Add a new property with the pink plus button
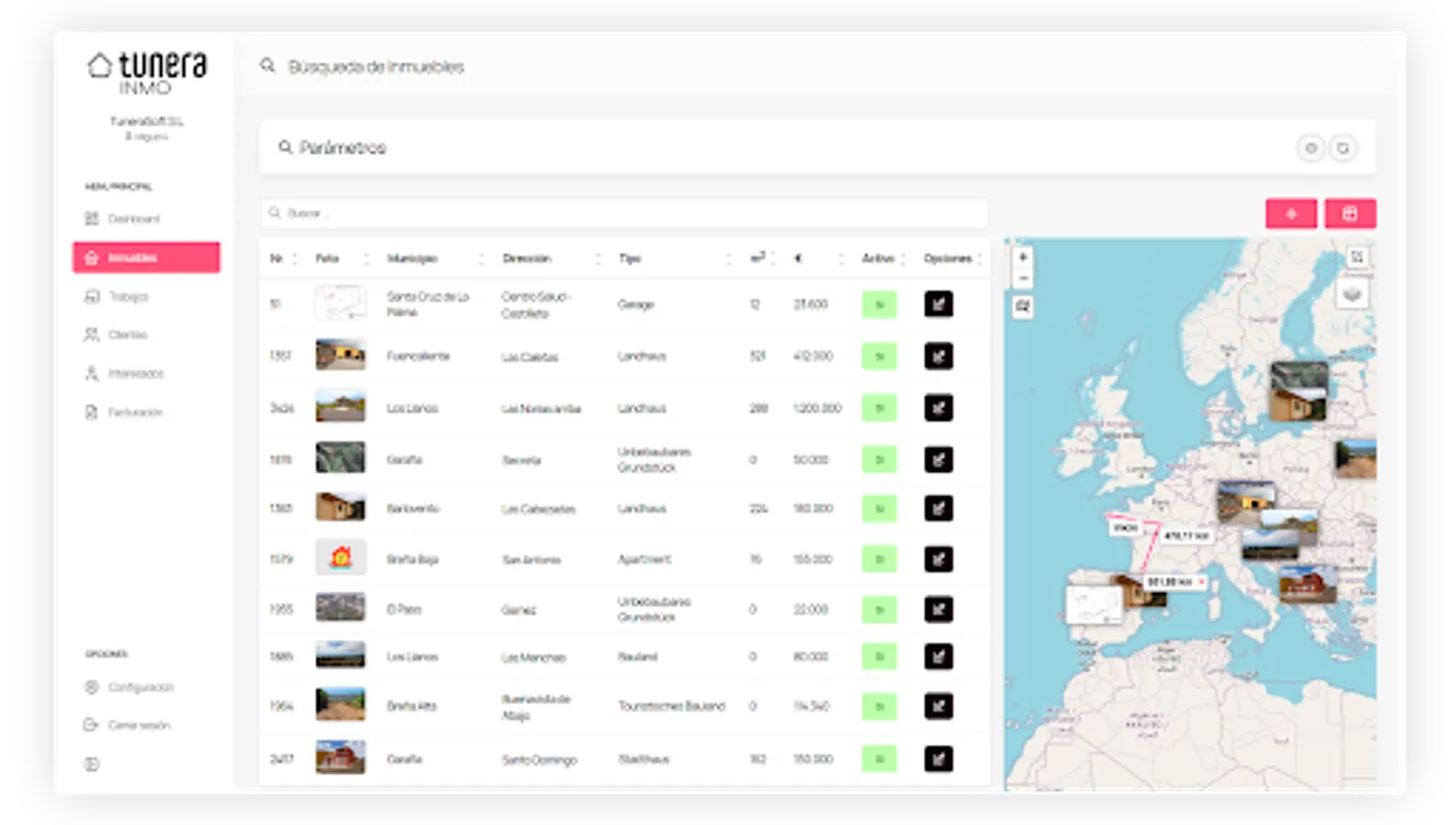The width and height of the screenshot is (1456, 825). coord(1291,214)
